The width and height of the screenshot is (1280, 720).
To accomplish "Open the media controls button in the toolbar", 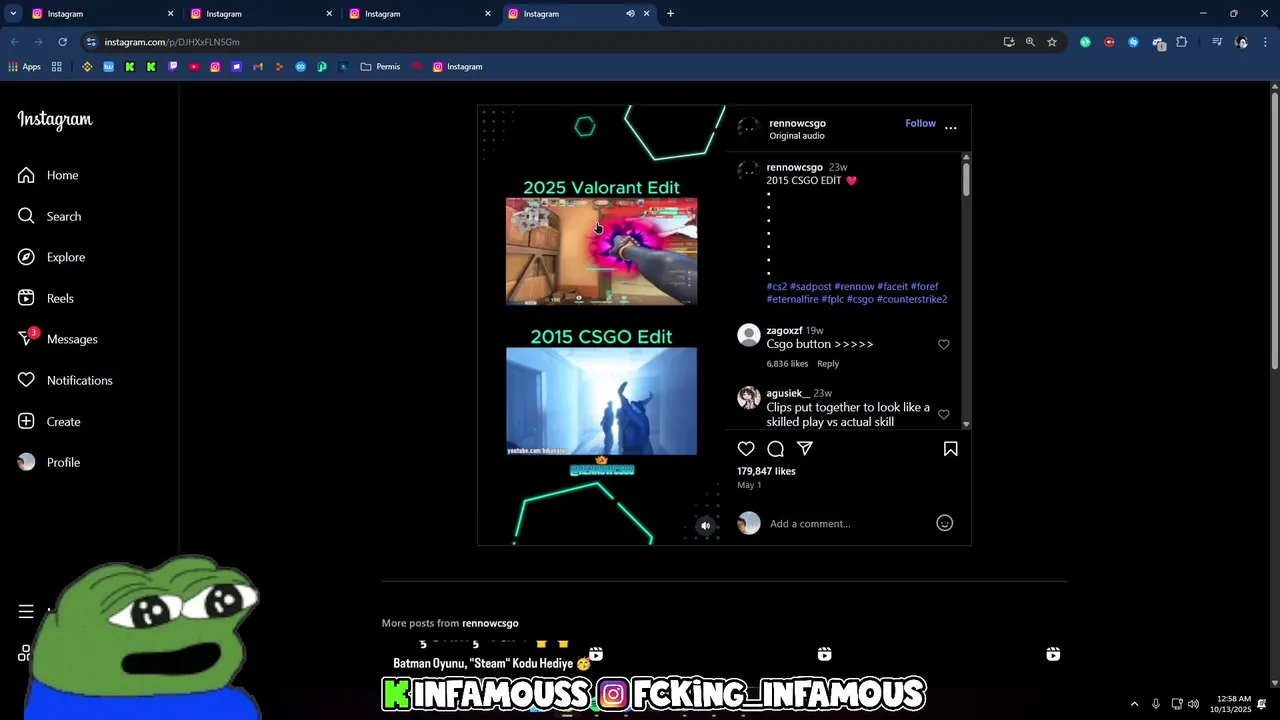I will pyautogui.click(x=1217, y=42).
